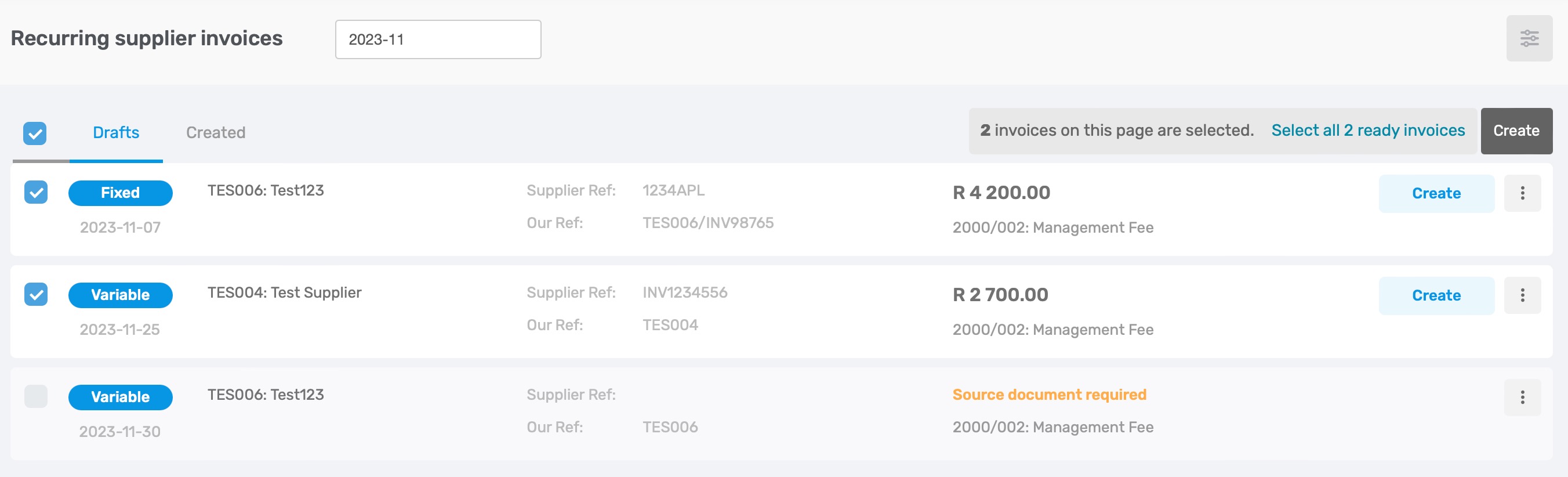Open the three-dot menu for the 2023-11-30 invoice
The image size is (1568, 477).
tap(1522, 397)
